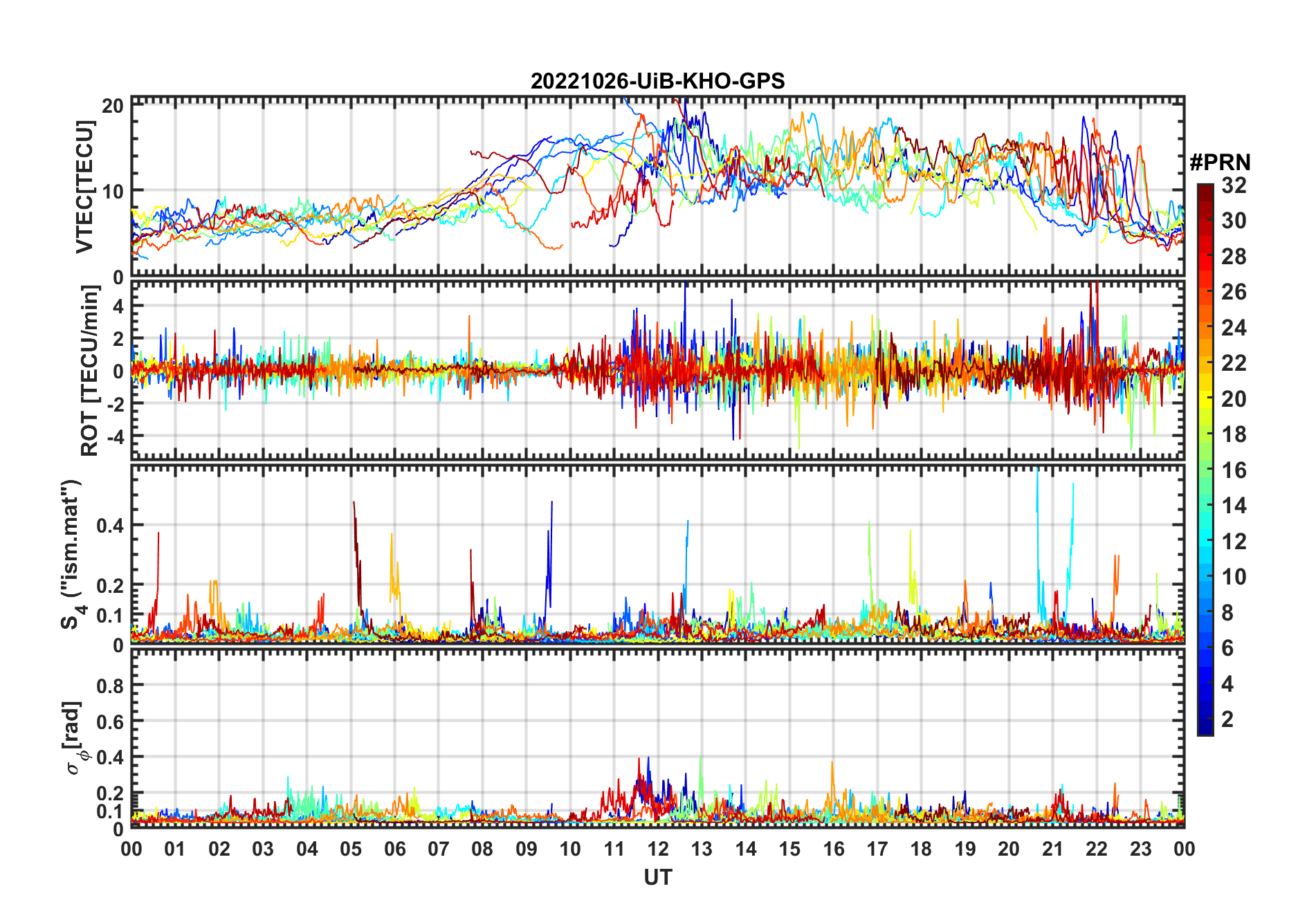Click ROT y-axis tick label 4
Screen dimensions: 1316x920
coord(119,306)
